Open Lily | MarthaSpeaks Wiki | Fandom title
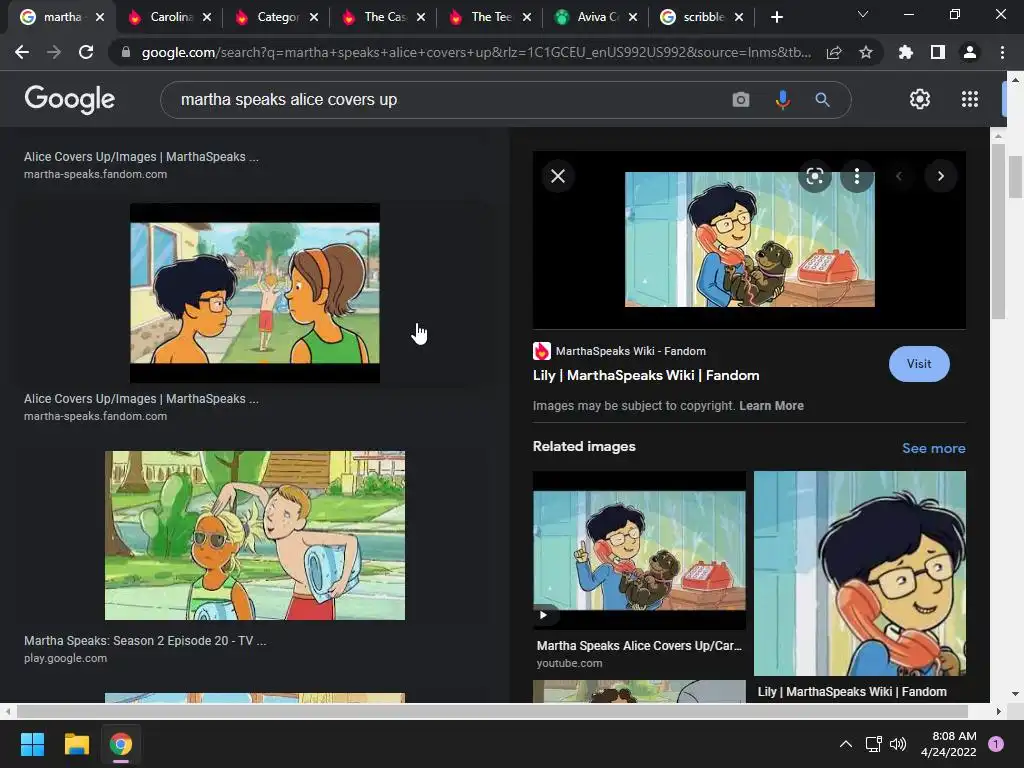The height and width of the screenshot is (768, 1024). click(646, 375)
